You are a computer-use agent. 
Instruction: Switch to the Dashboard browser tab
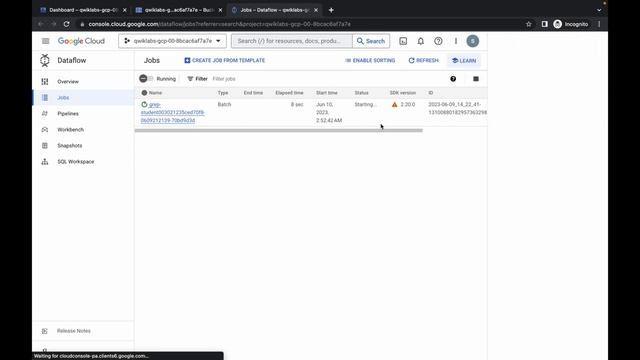(x=84, y=10)
